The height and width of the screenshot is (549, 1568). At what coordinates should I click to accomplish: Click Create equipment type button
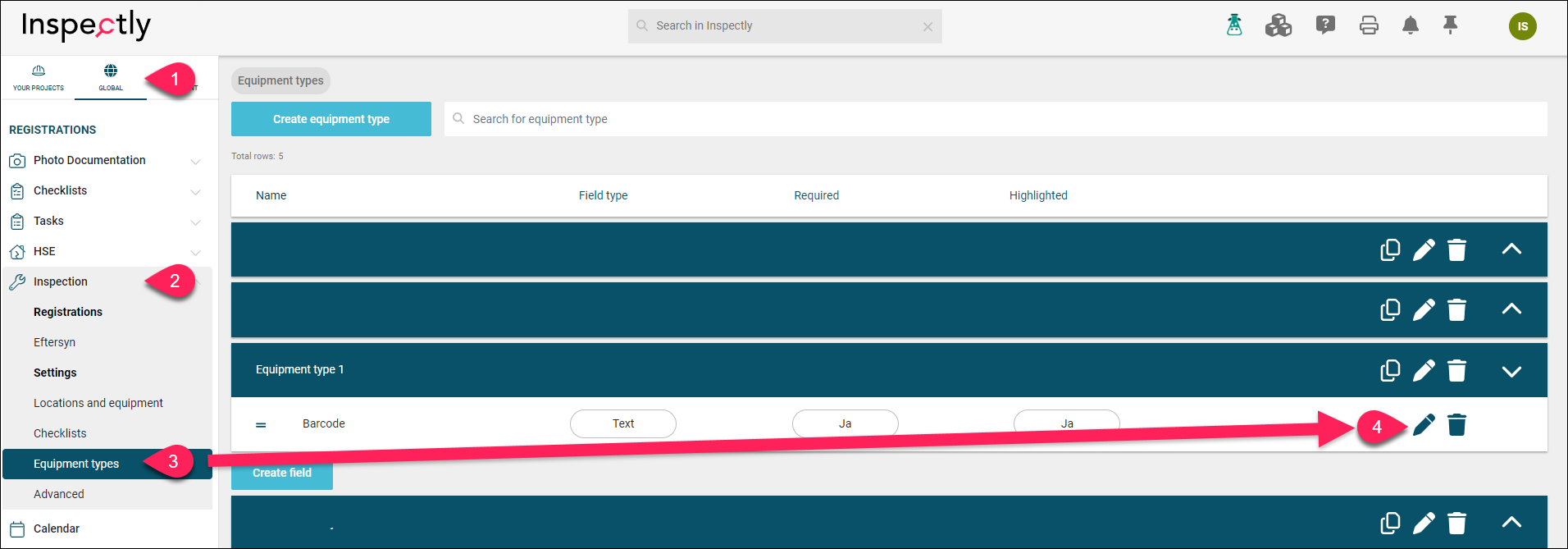331,119
